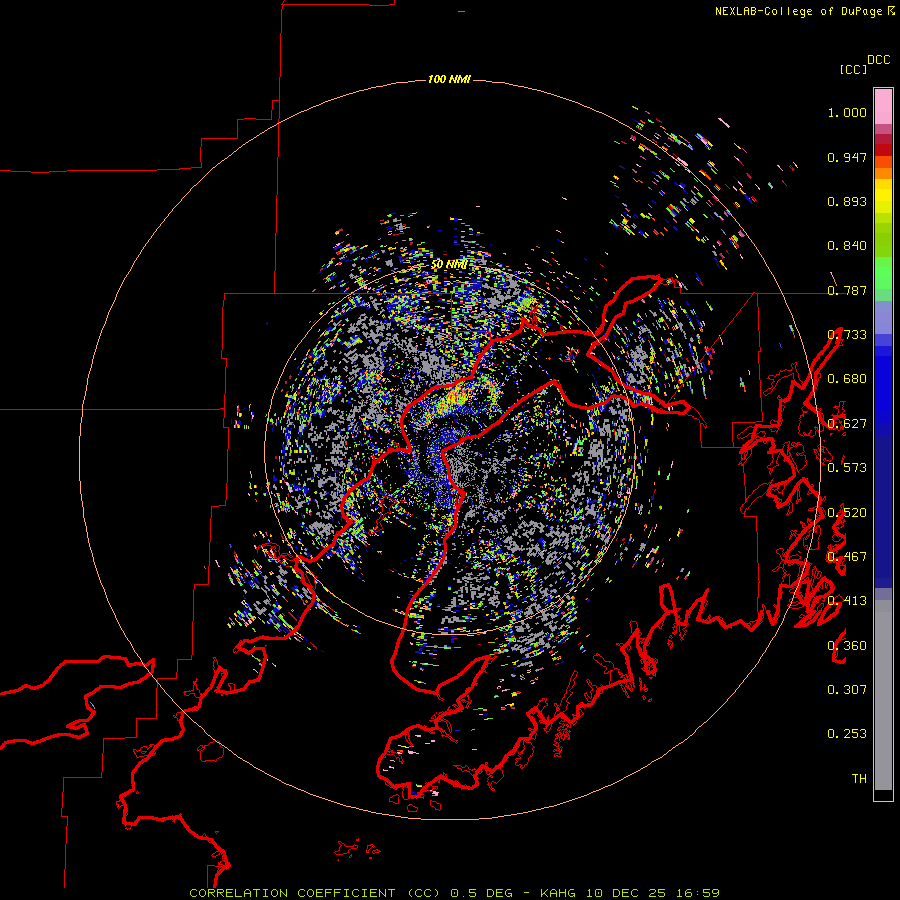This screenshot has height=900, width=900.
Task: Click the 0.413 scale value
Action: pyautogui.click(x=847, y=601)
